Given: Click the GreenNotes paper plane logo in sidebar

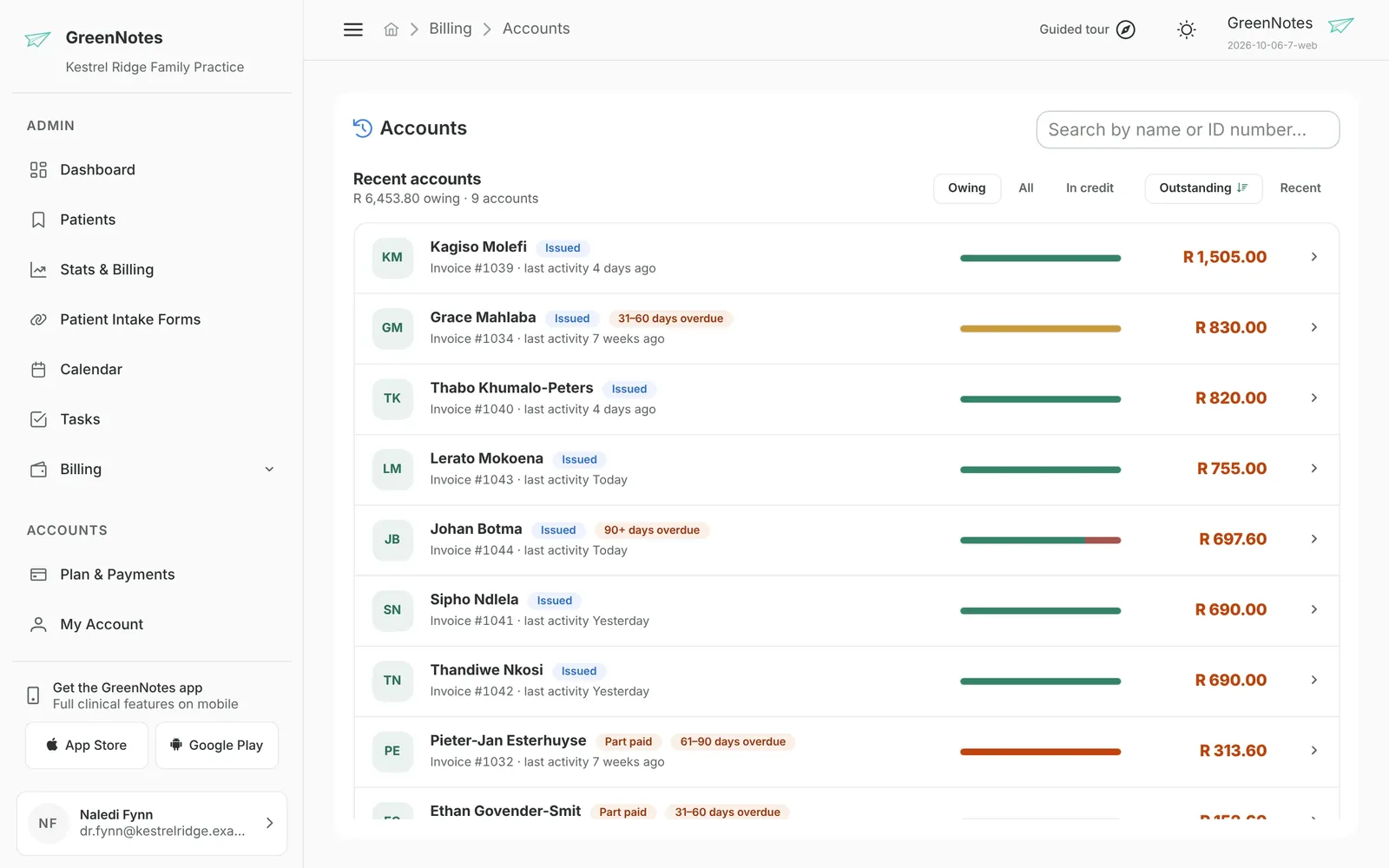Looking at the screenshot, I should click(x=37, y=39).
